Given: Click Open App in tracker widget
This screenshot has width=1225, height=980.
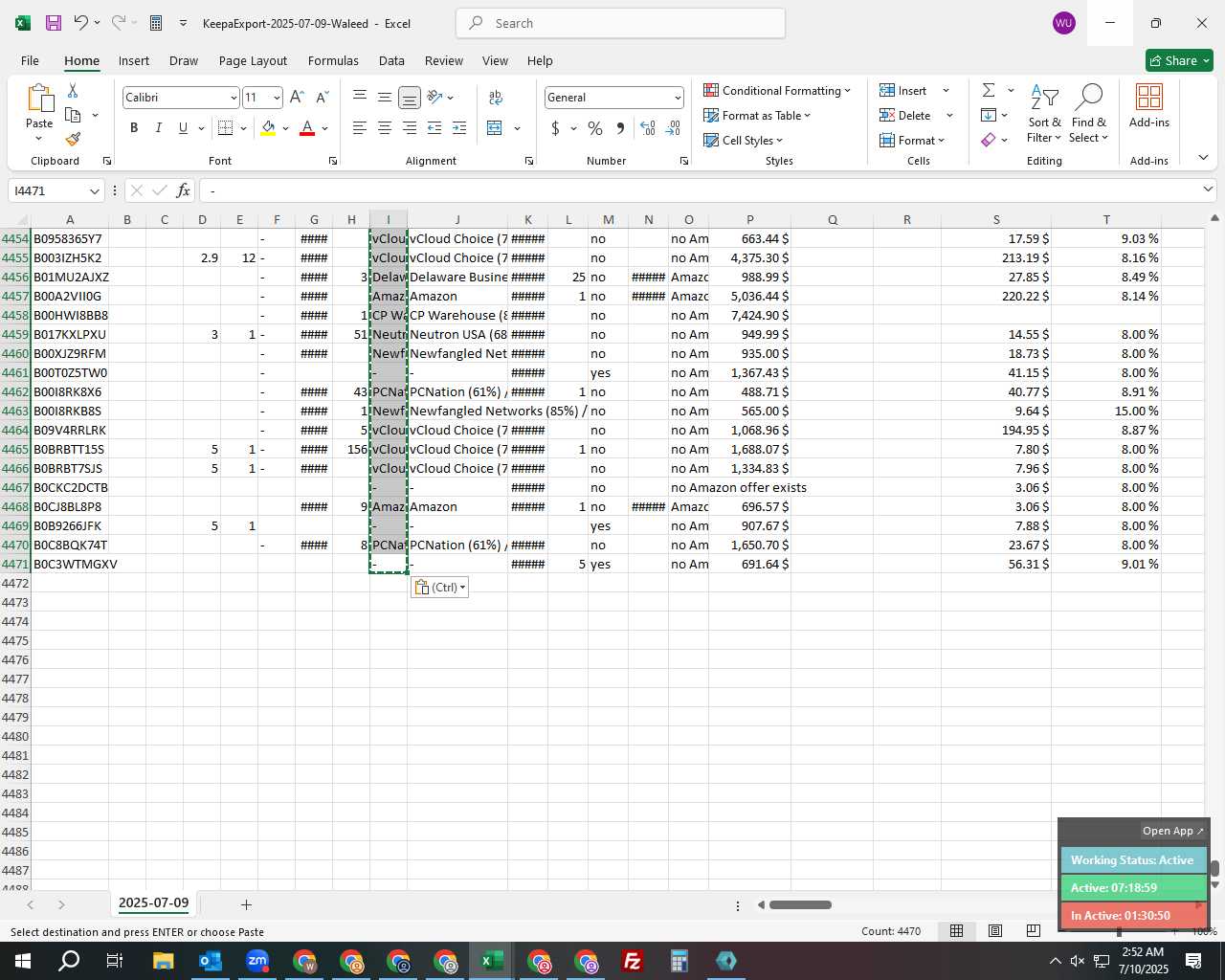Looking at the screenshot, I should point(1172,831).
